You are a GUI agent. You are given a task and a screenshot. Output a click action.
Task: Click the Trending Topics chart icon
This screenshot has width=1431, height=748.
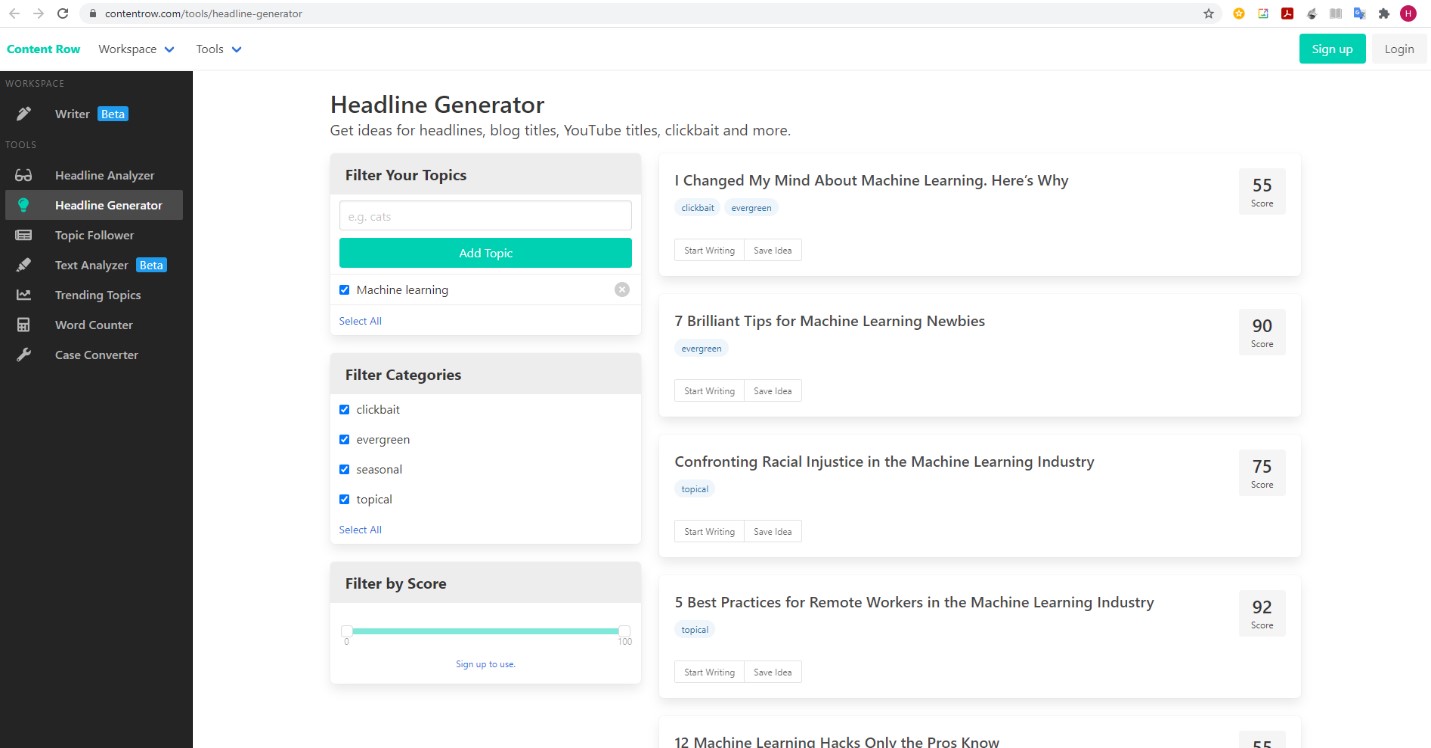point(23,295)
